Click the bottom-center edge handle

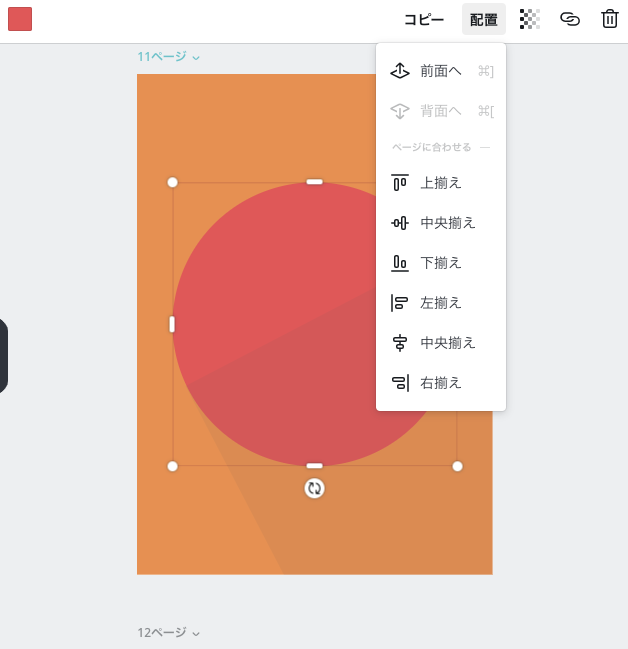(x=314, y=466)
